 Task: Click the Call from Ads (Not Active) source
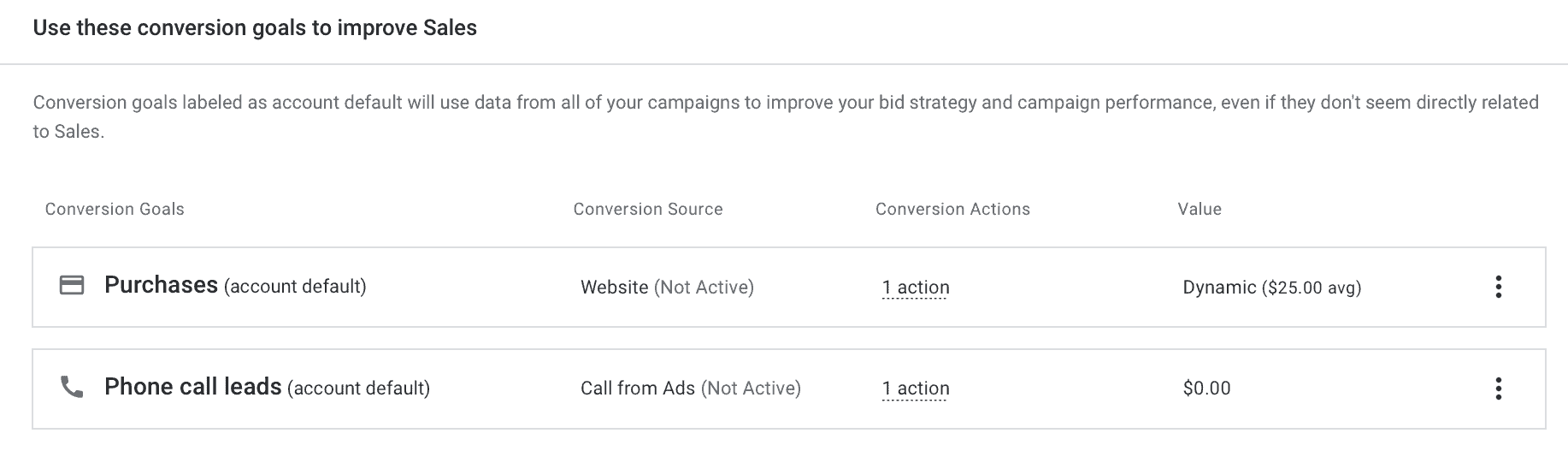[691, 389]
